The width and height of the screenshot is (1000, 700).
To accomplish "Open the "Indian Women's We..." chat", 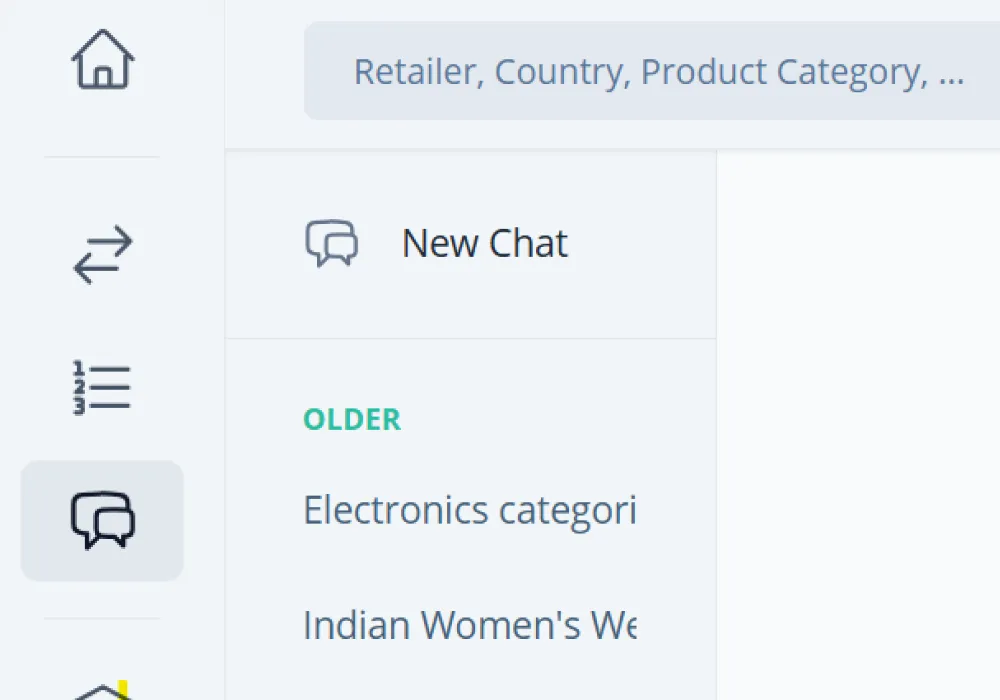I will (x=470, y=625).
